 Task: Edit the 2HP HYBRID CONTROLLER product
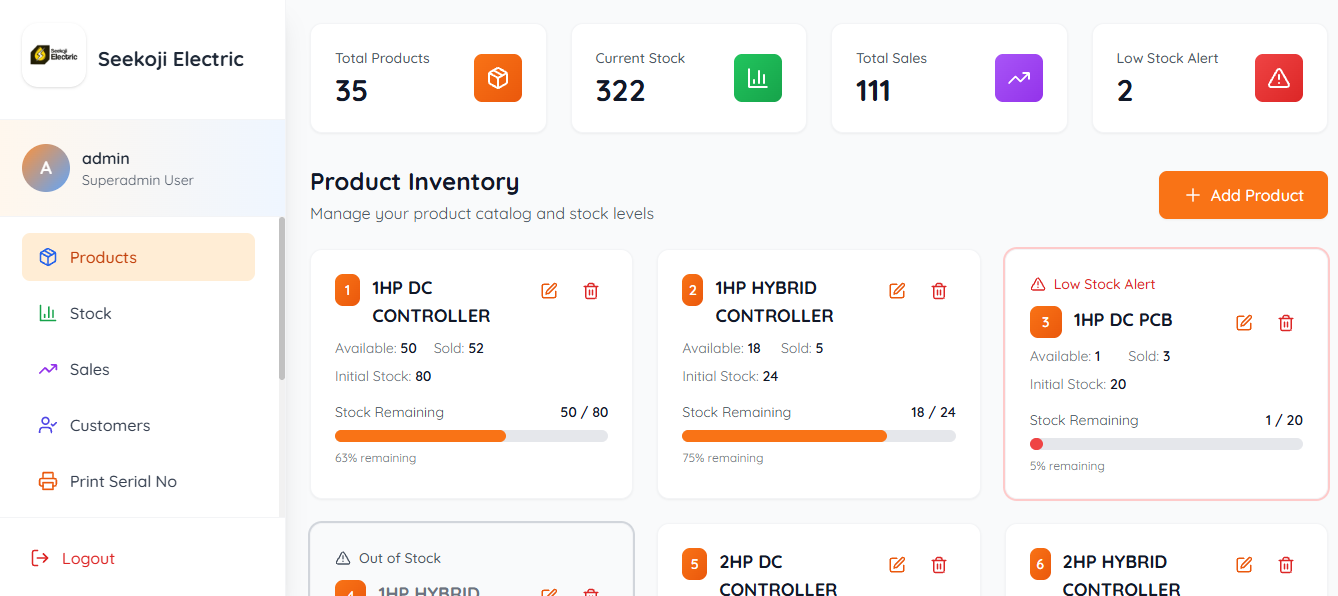coord(1244,565)
